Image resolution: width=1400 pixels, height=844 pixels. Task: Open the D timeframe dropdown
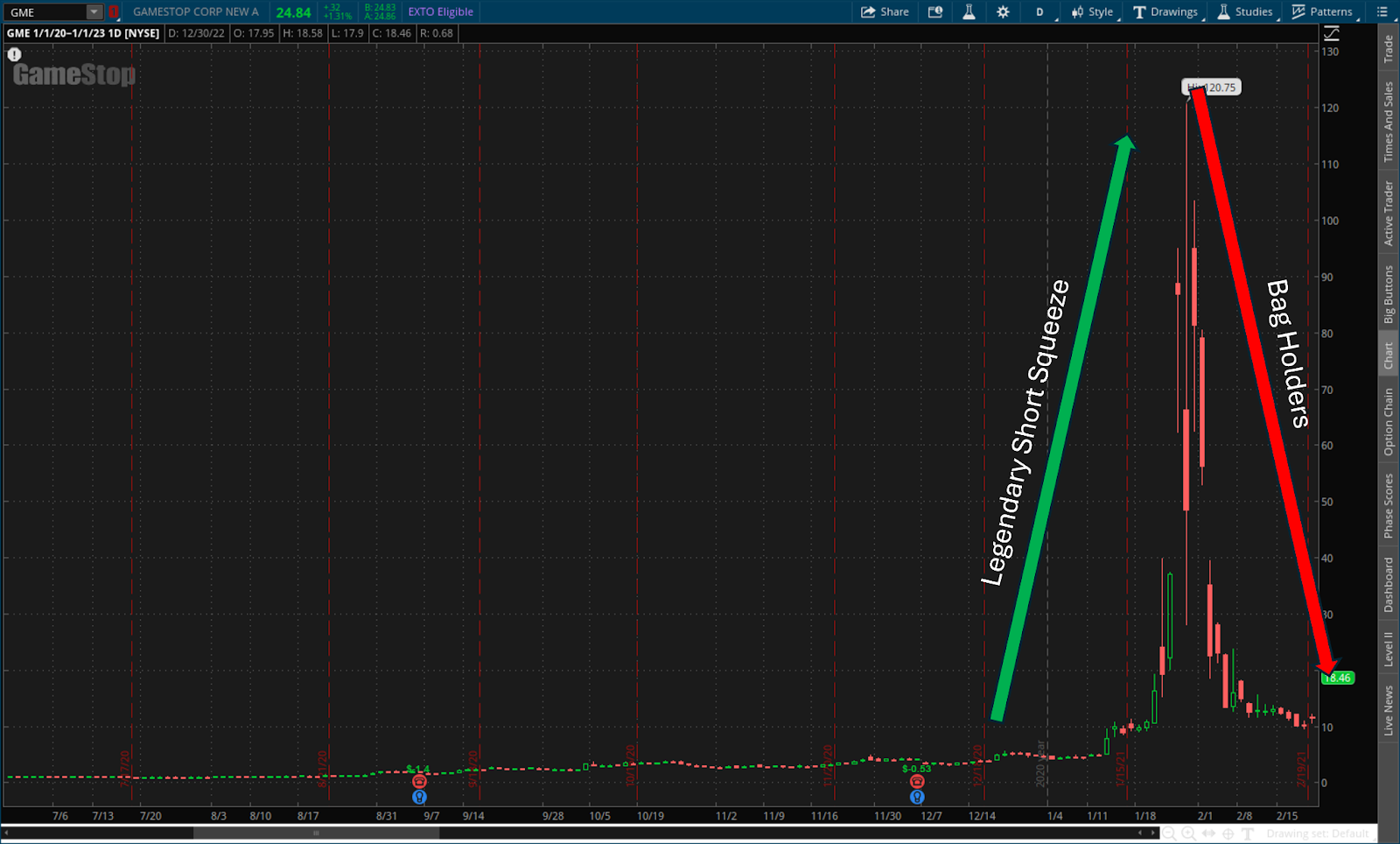pyautogui.click(x=1040, y=12)
